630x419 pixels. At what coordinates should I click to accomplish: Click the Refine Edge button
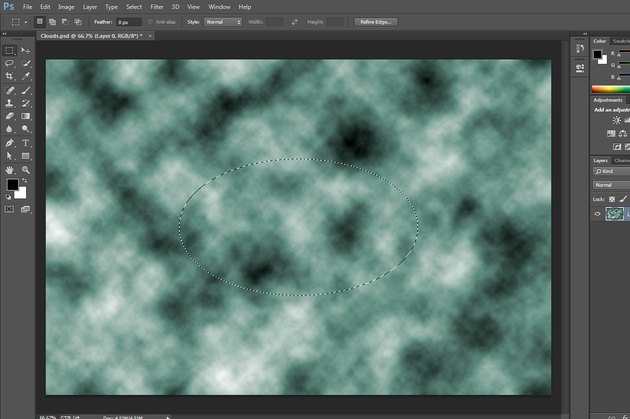pyautogui.click(x=376, y=22)
